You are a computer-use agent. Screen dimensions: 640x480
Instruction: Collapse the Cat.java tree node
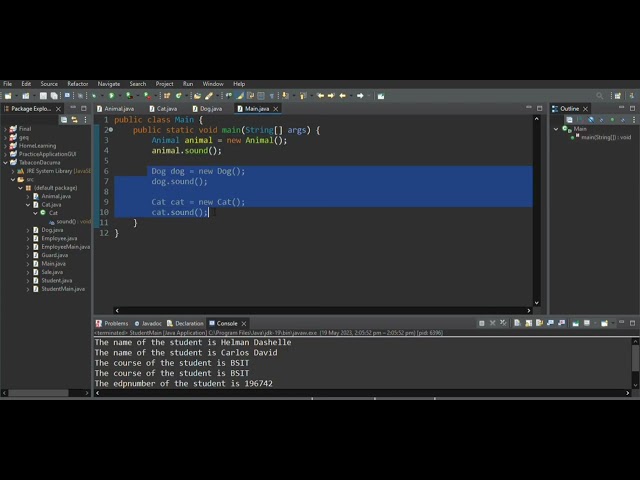pyautogui.click(x=28, y=204)
